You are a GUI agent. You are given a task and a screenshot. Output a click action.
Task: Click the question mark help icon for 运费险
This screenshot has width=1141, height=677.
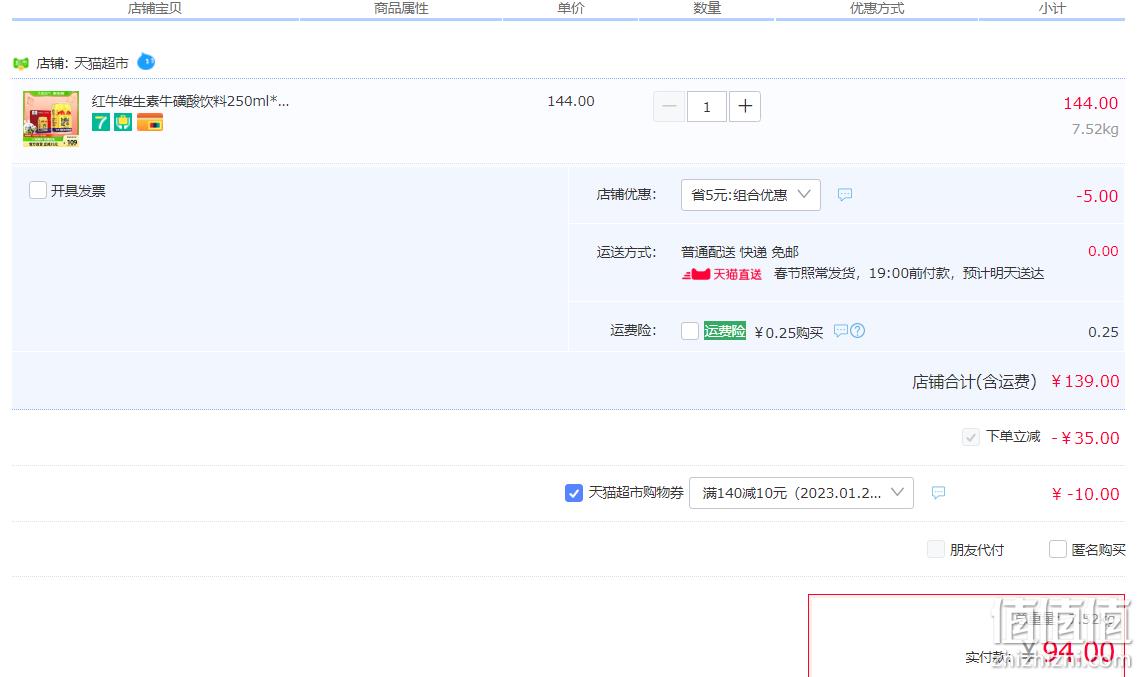(858, 330)
